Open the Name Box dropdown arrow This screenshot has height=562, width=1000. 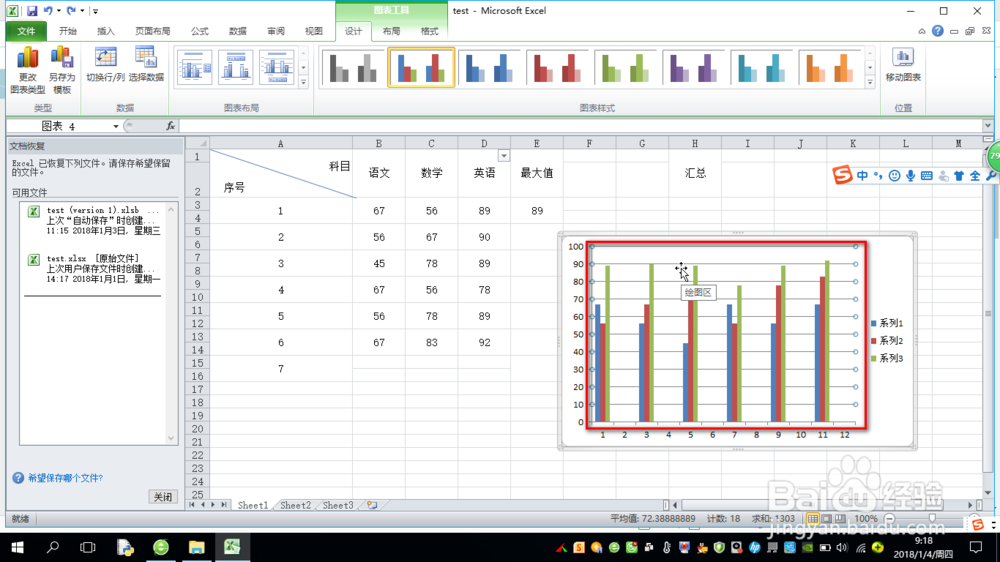tap(115, 126)
